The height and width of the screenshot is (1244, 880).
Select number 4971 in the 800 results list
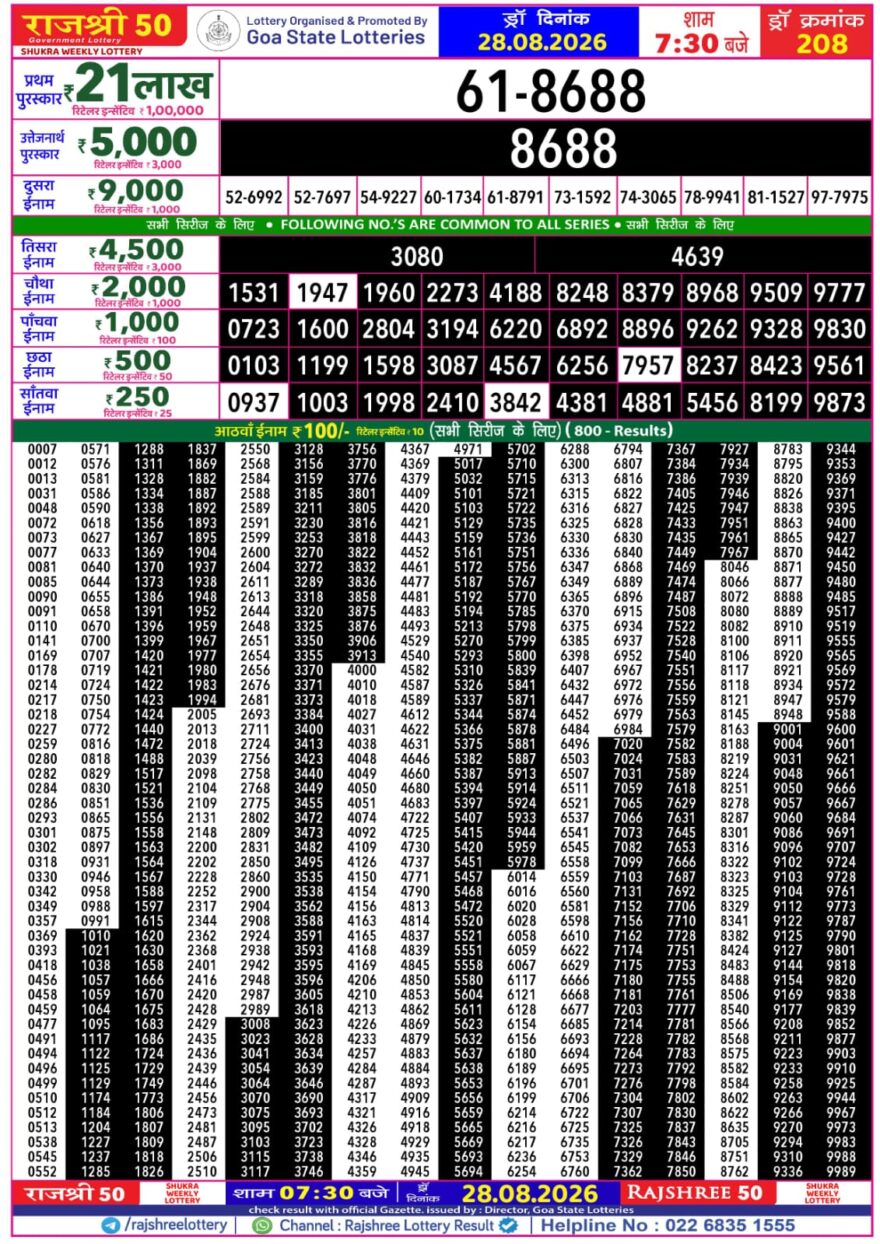pos(468,450)
